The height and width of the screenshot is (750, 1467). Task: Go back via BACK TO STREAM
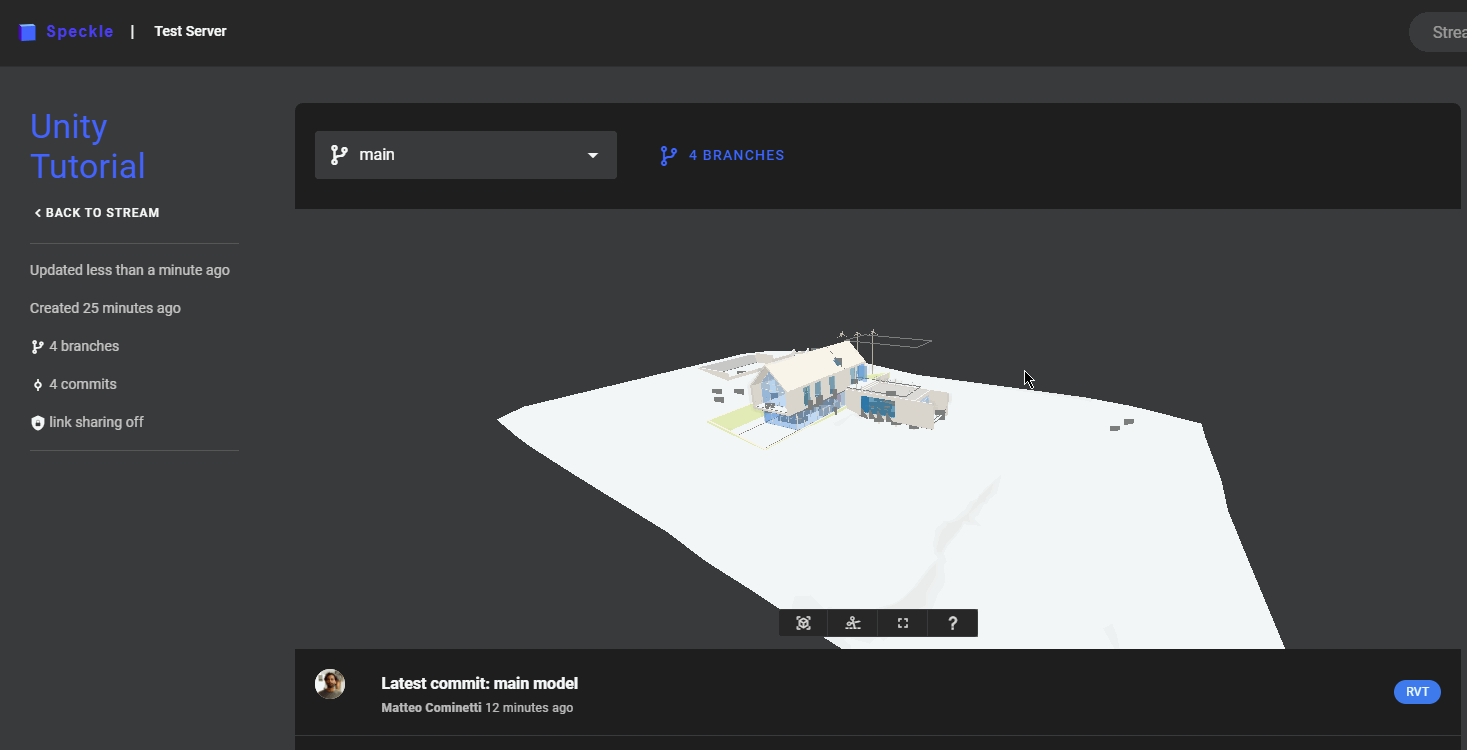point(96,213)
